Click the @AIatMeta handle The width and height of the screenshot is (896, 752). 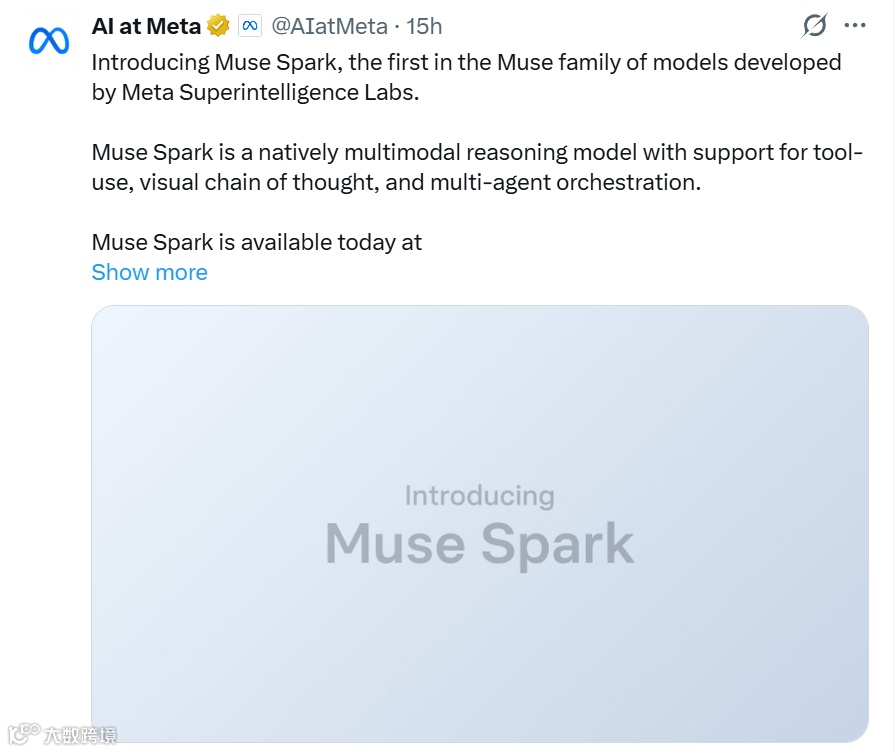pyautogui.click(x=329, y=26)
